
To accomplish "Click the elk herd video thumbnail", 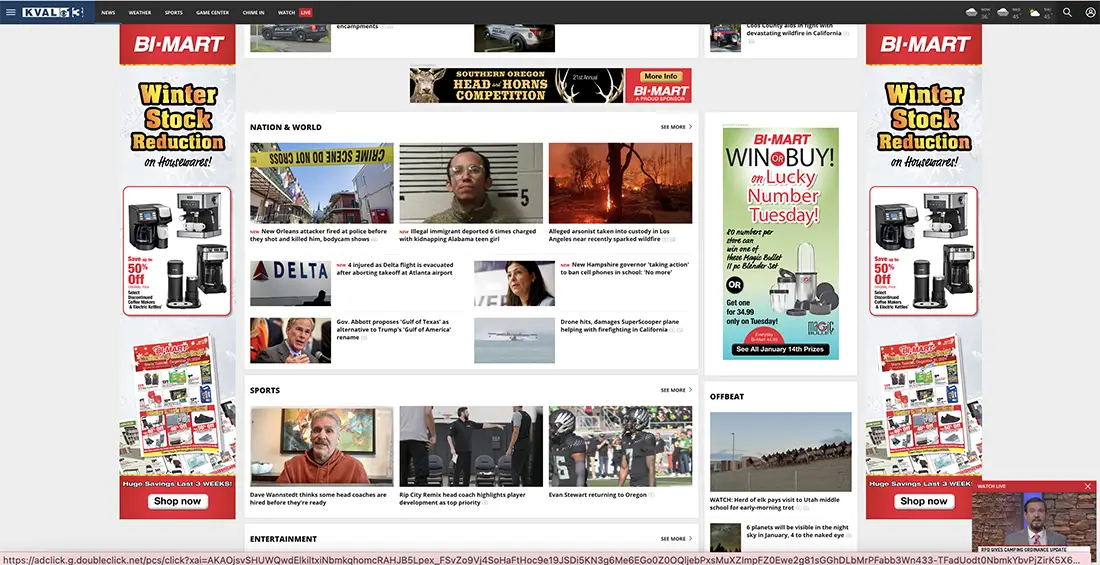I will 781,452.
